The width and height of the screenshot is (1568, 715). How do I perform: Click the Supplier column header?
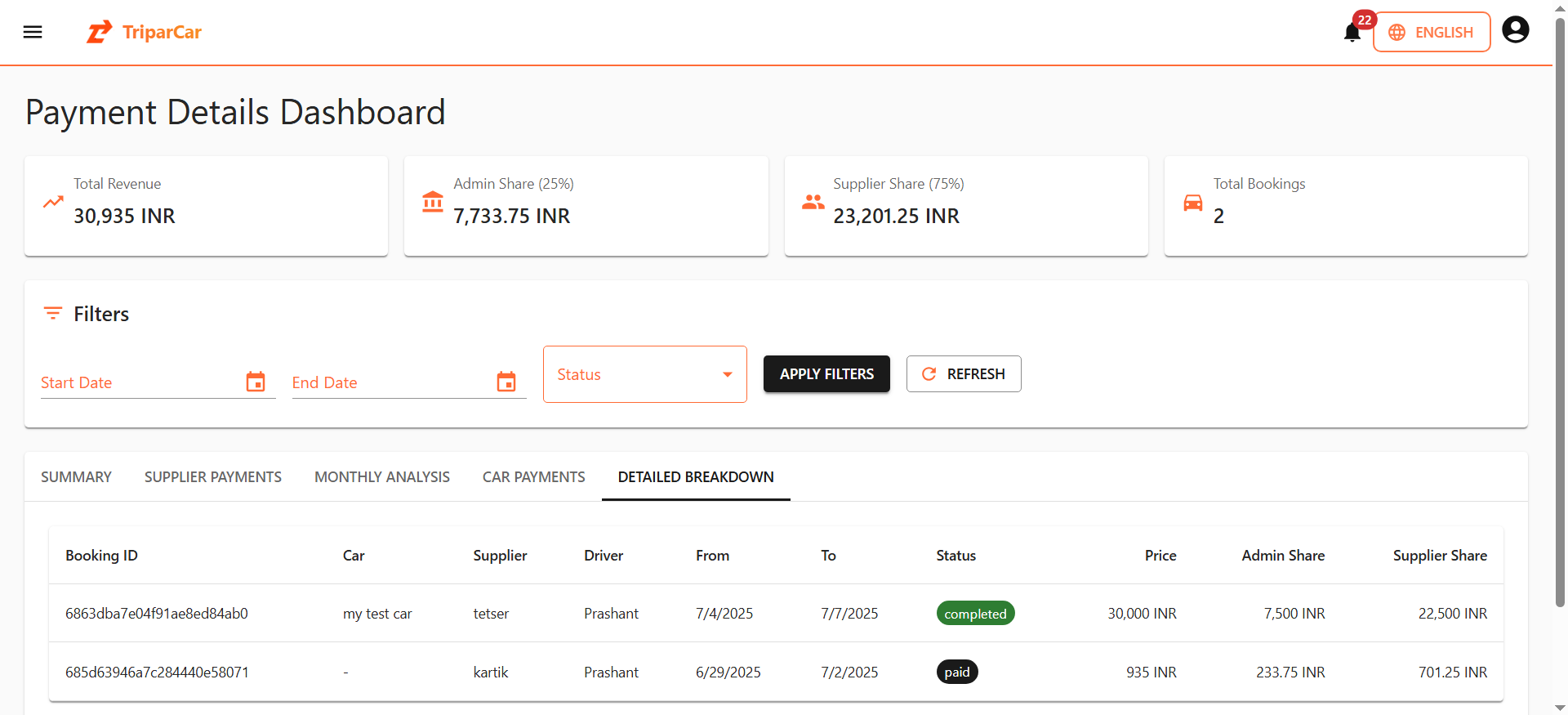500,556
